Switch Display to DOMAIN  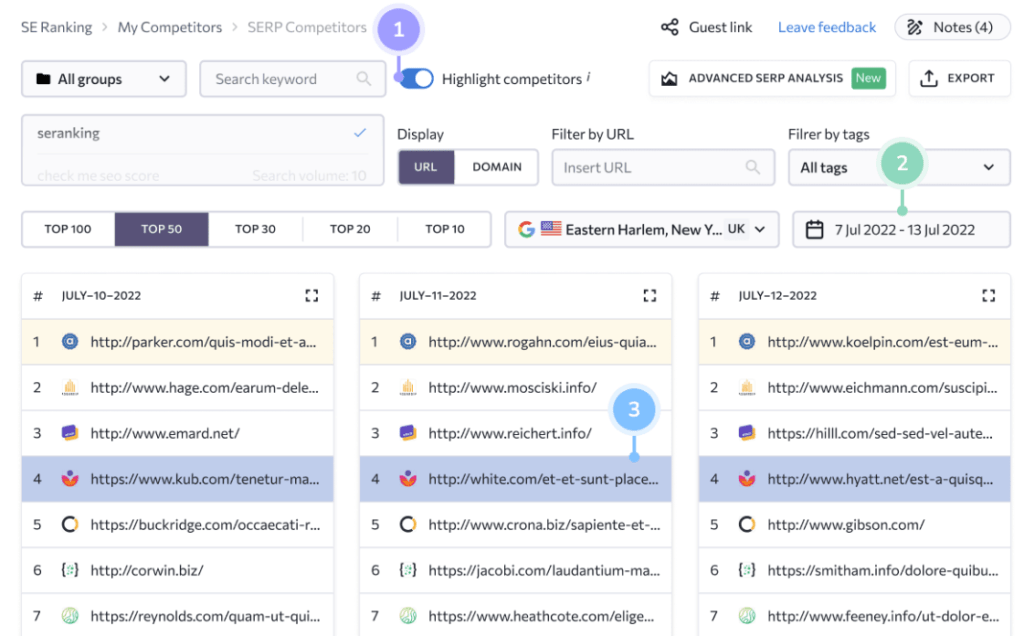pos(497,167)
